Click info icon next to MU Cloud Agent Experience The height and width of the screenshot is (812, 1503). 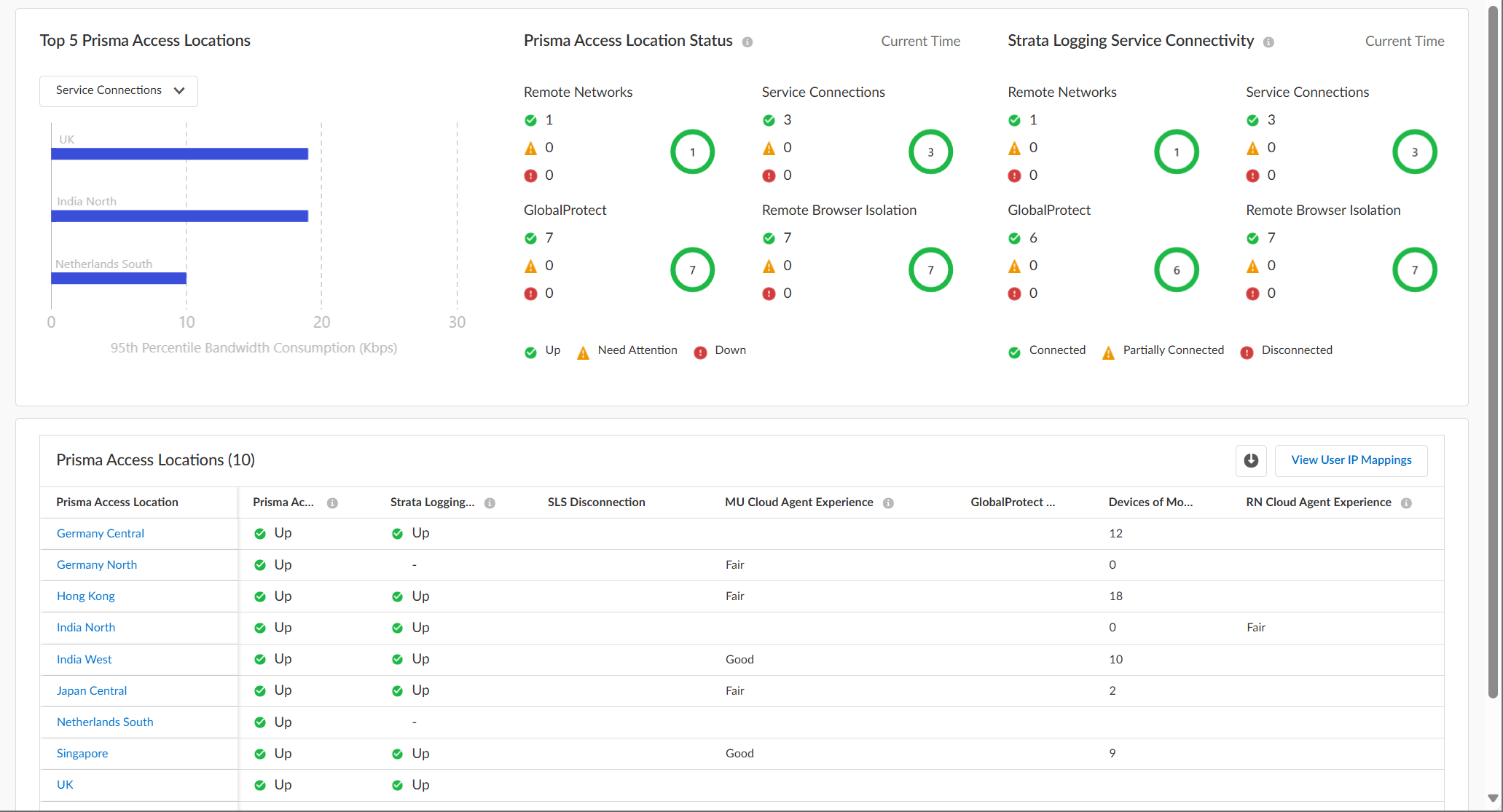888,503
